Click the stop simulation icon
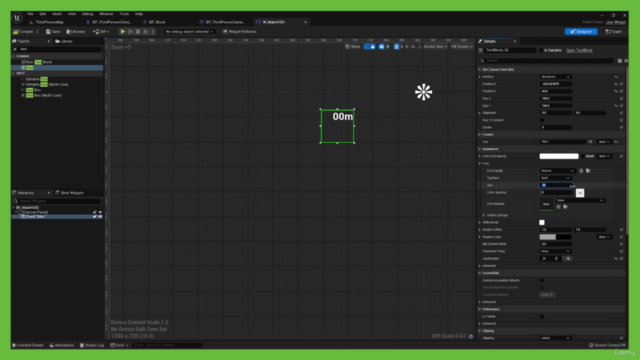 coord(138,31)
